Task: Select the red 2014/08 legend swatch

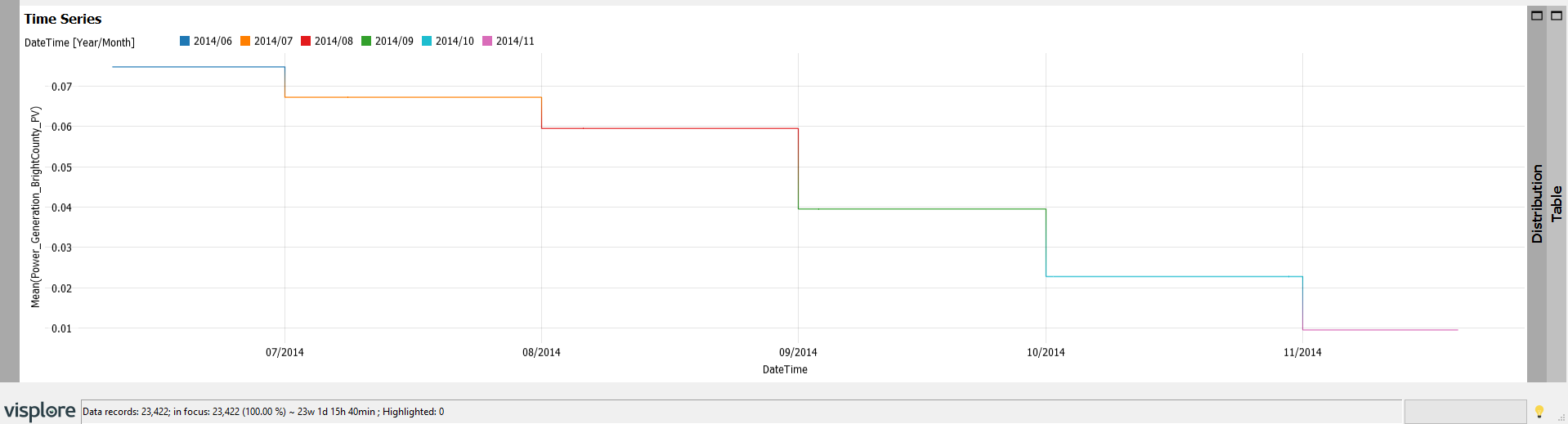Action: pos(306,41)
